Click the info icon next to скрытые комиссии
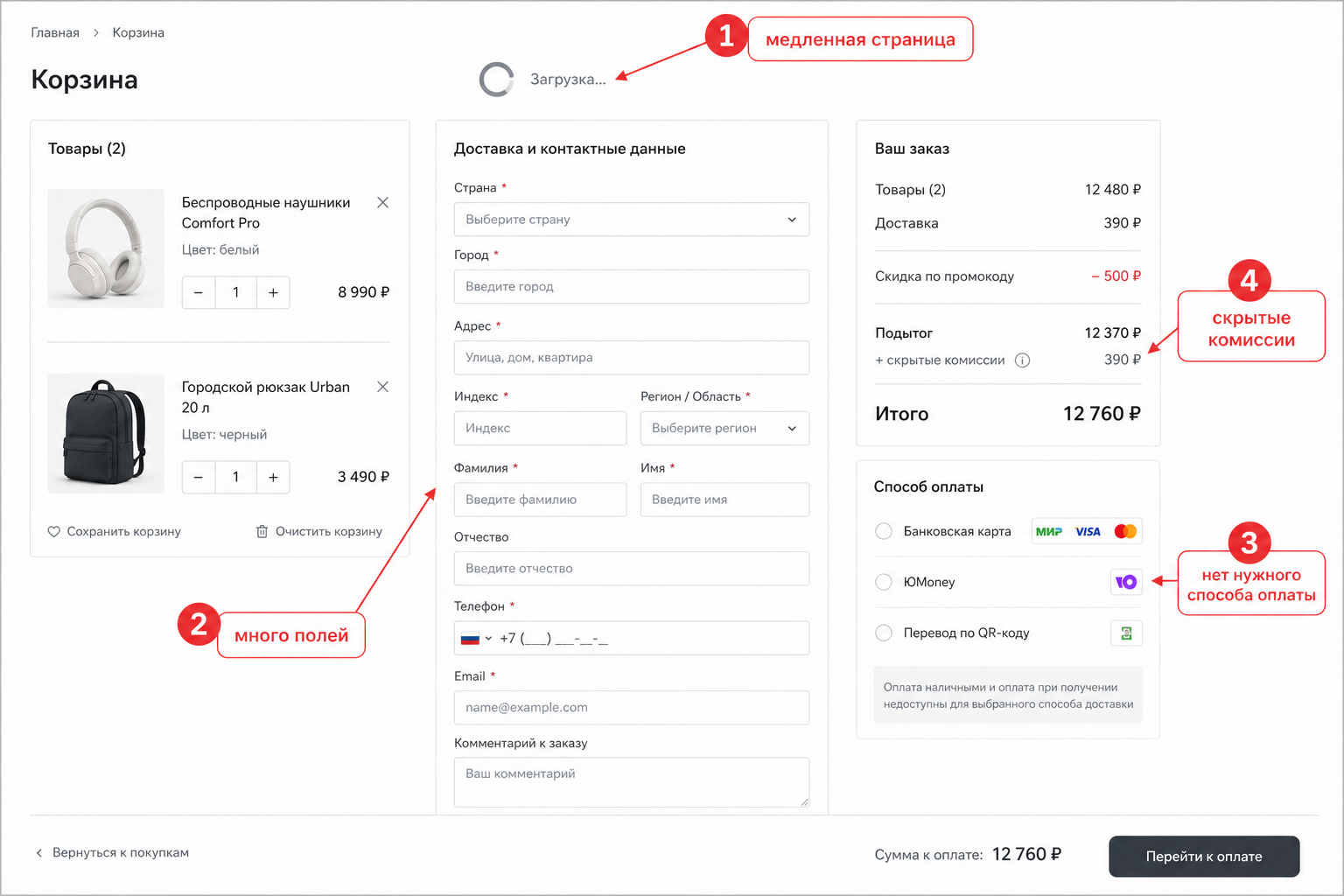 (1022, 360)
